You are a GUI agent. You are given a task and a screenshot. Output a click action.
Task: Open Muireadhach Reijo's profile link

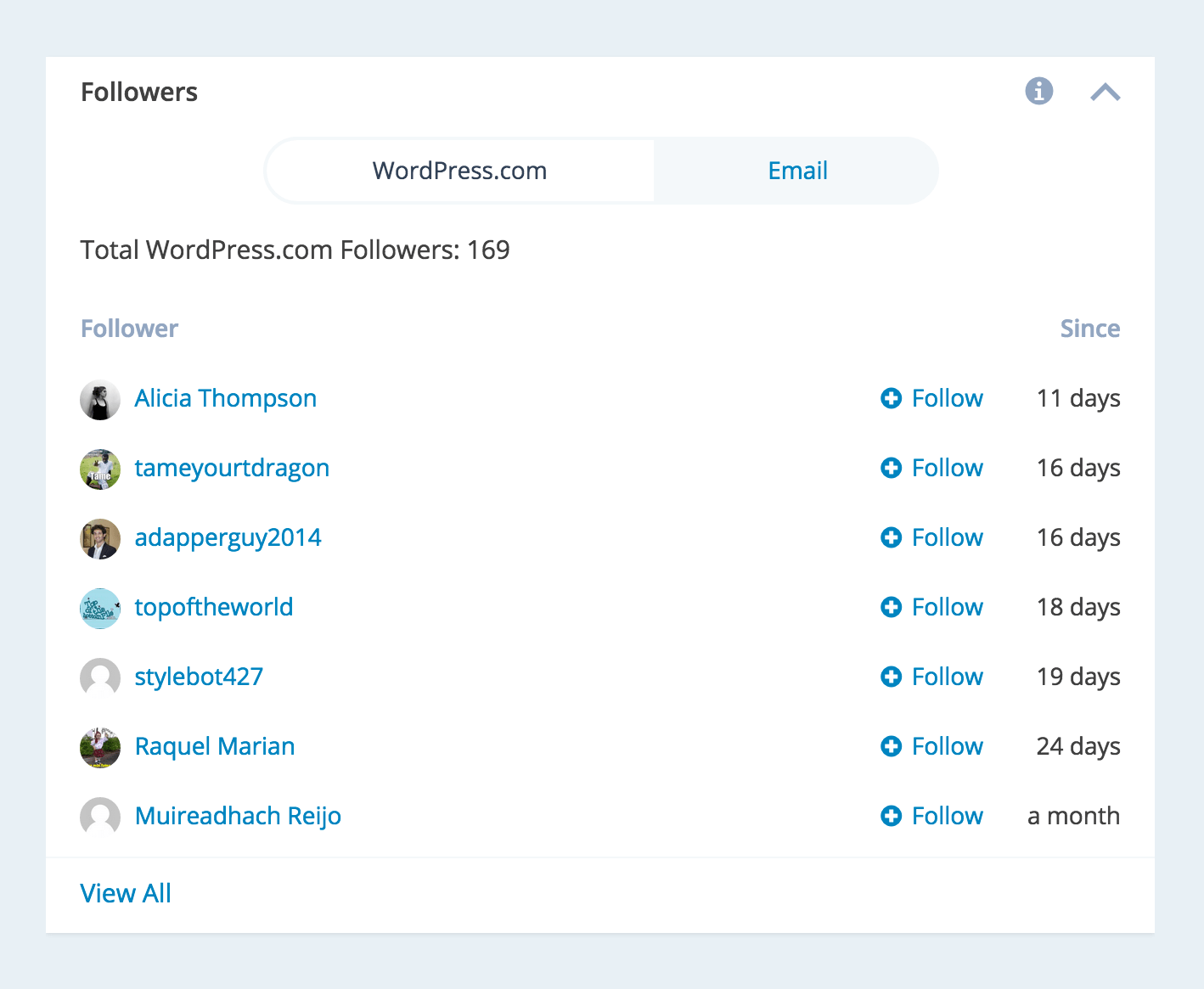coord(238,816)
